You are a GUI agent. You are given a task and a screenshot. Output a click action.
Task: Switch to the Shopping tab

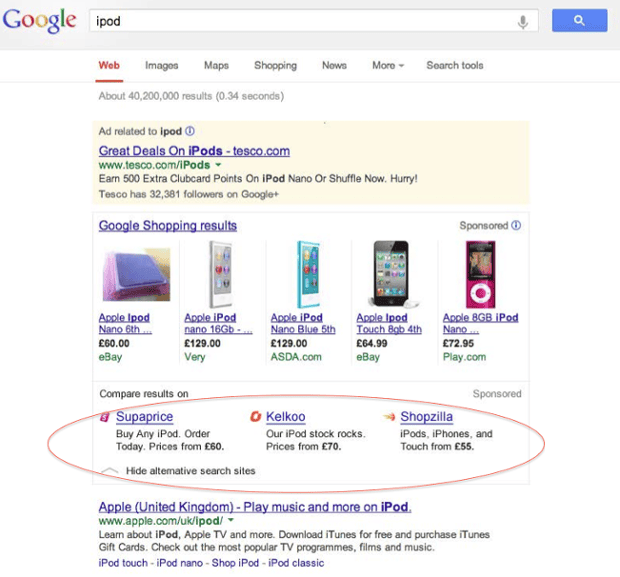(x=275, y=66)
